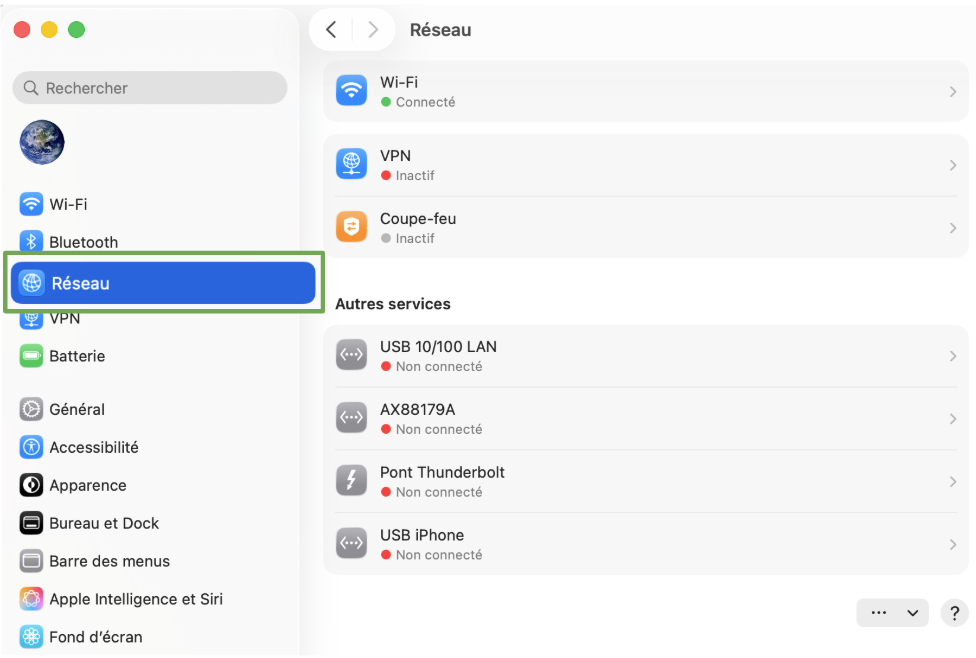Screen dimensions: 976x658
Task: Click the green traffic light button
Action: click(76, 30)
